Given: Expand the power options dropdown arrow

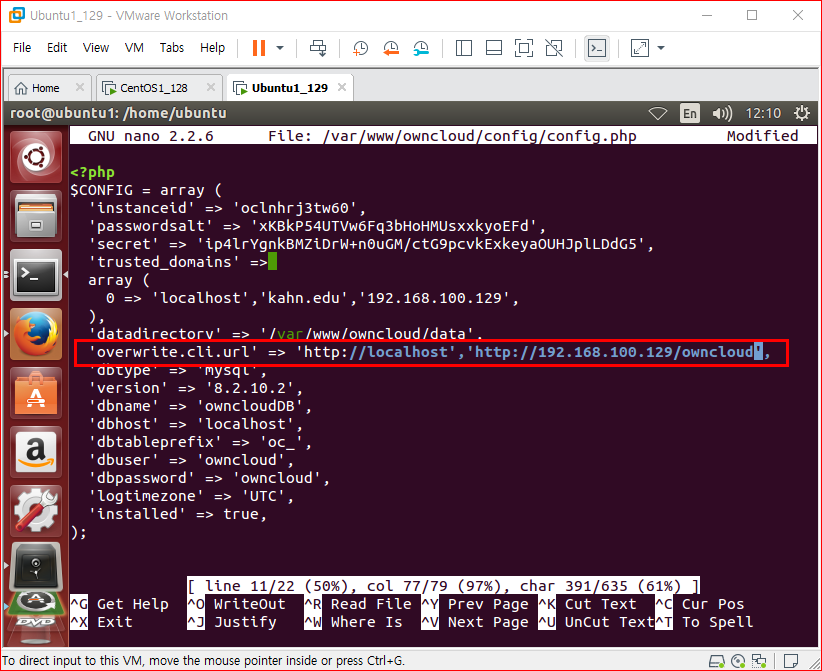Looking at the screenshot, I should click(x=280, y=48).
